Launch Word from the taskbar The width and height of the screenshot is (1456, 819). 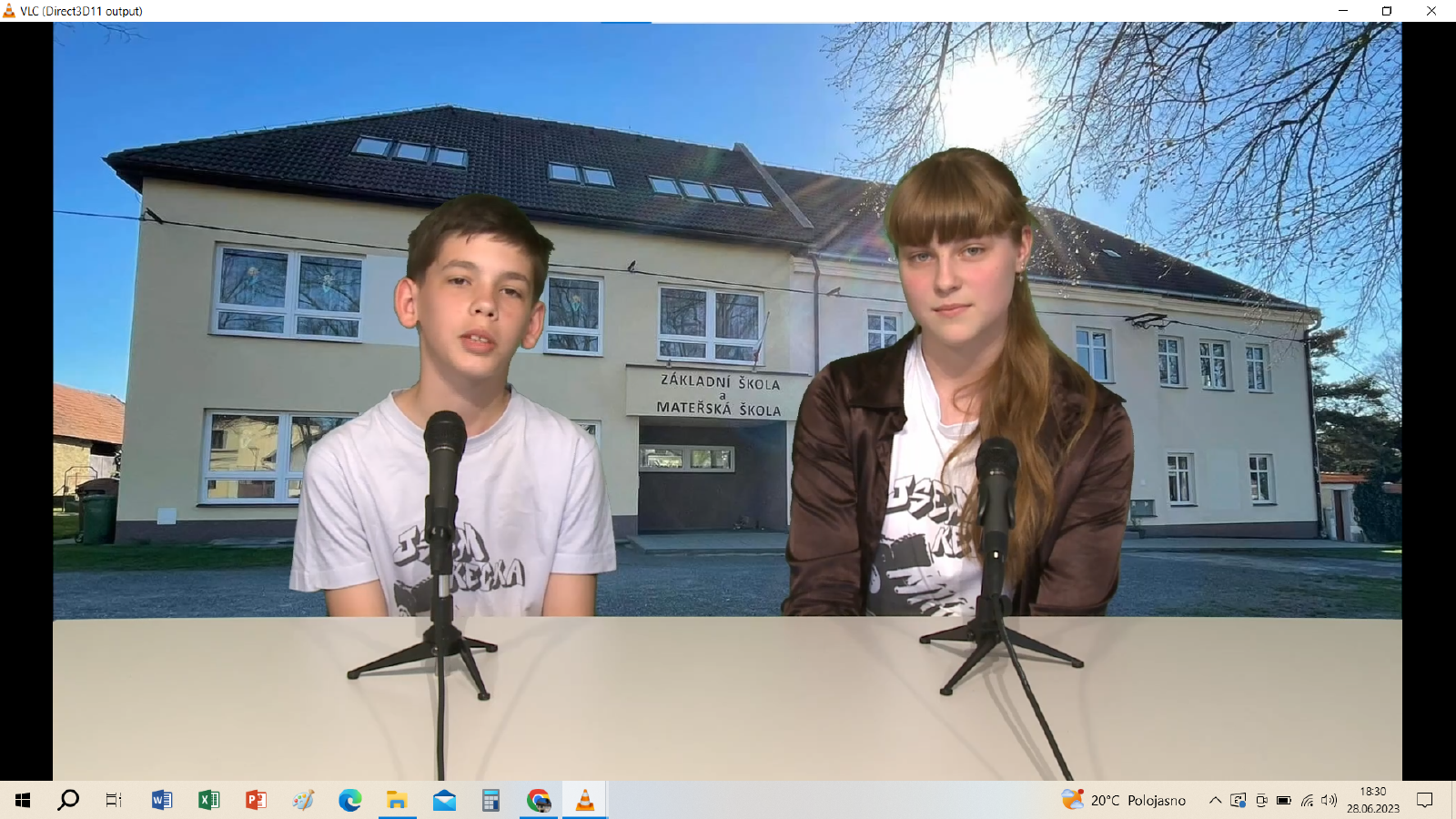pos(162,800)
